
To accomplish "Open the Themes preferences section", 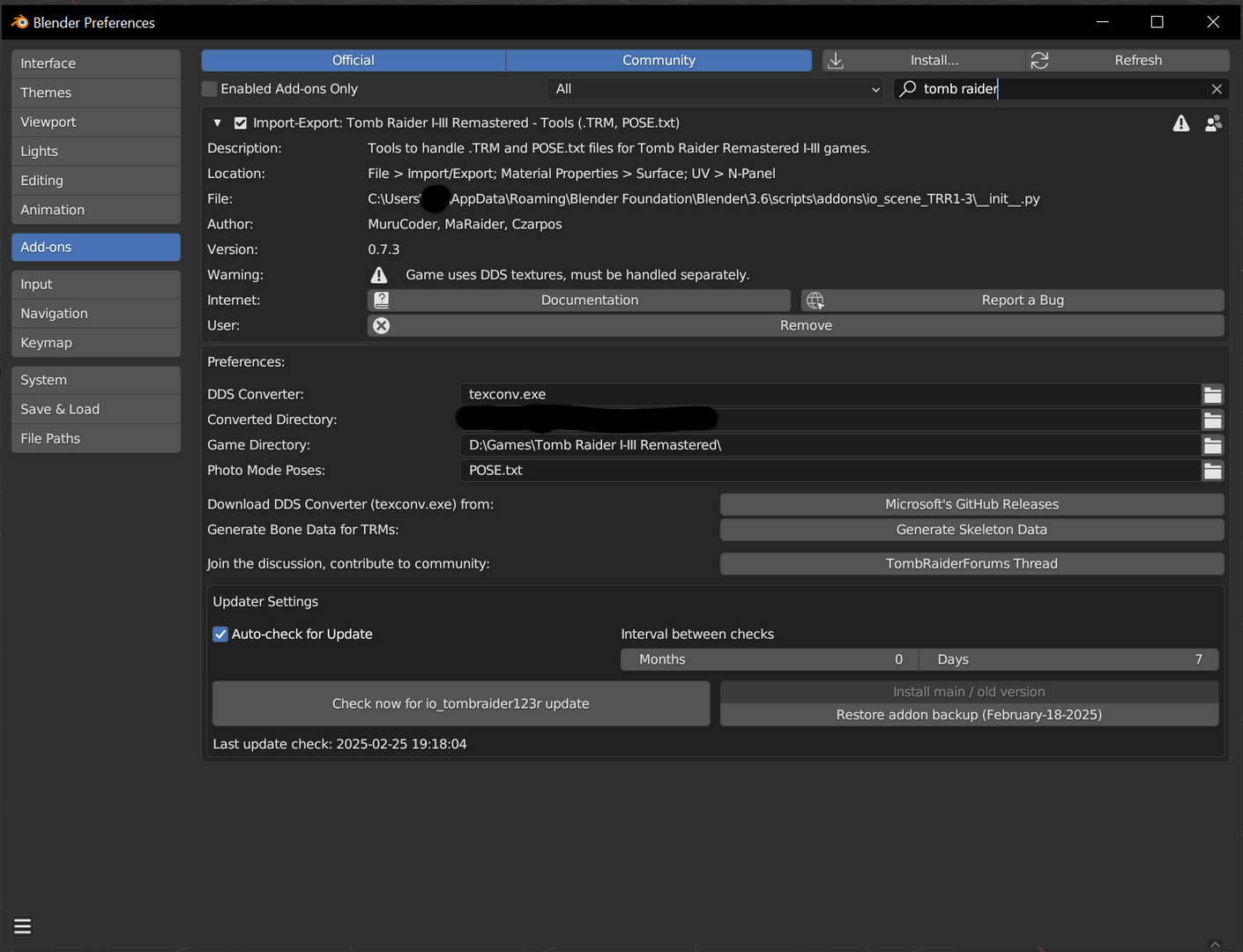I will point(96,93).
